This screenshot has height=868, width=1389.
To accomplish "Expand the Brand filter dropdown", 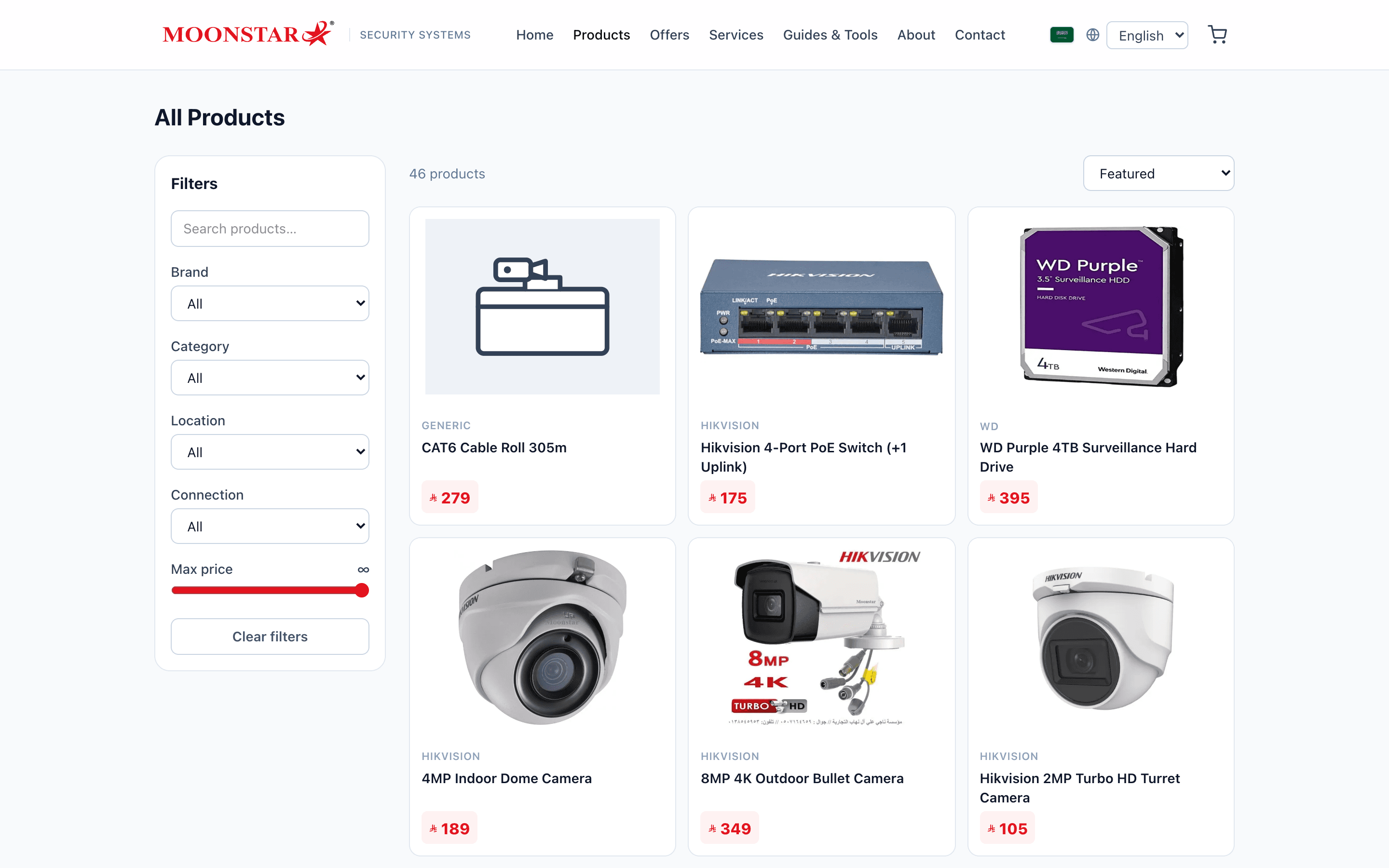I will point(270,303).
